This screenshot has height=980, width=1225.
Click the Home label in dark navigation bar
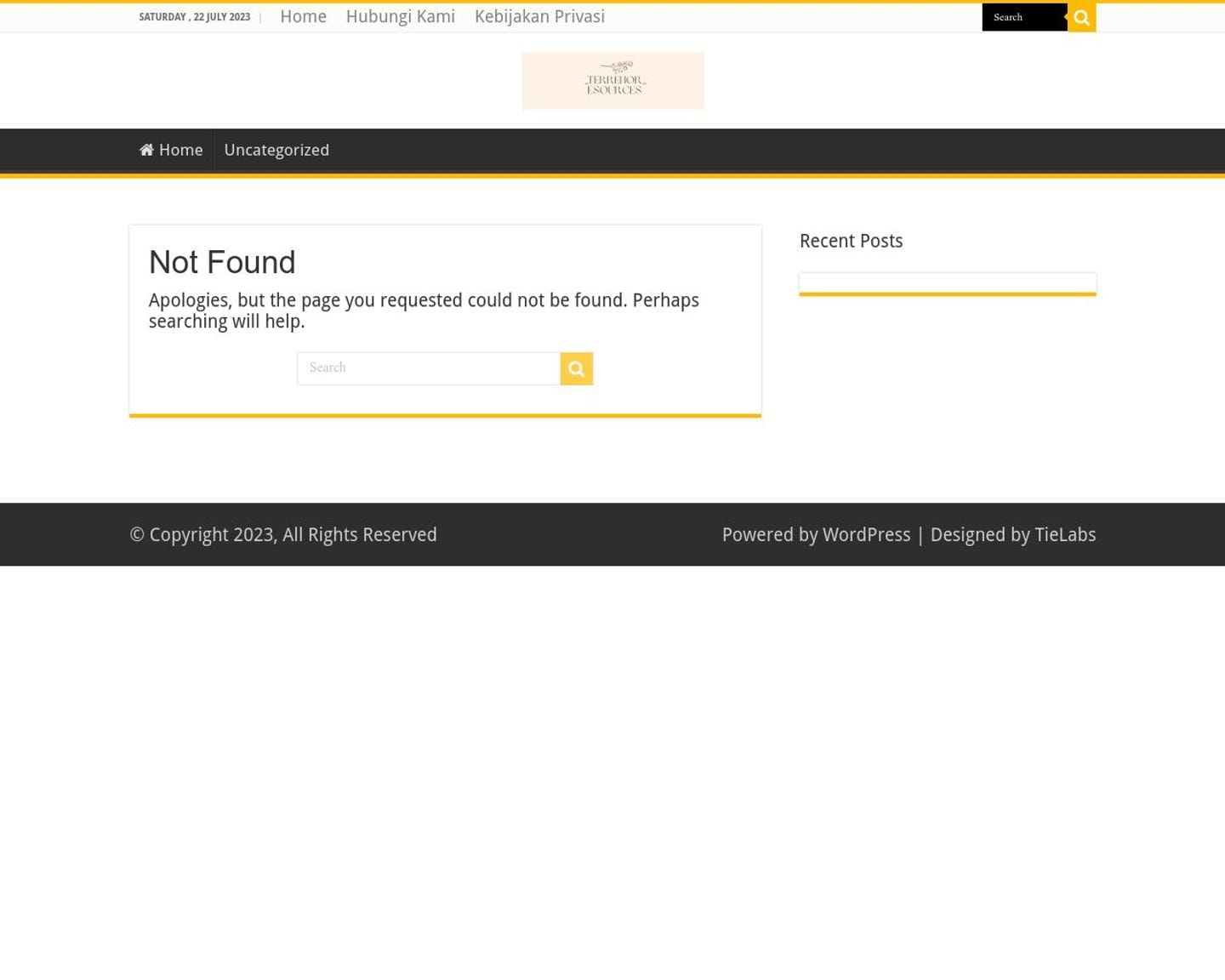click(x=181, y=151)
